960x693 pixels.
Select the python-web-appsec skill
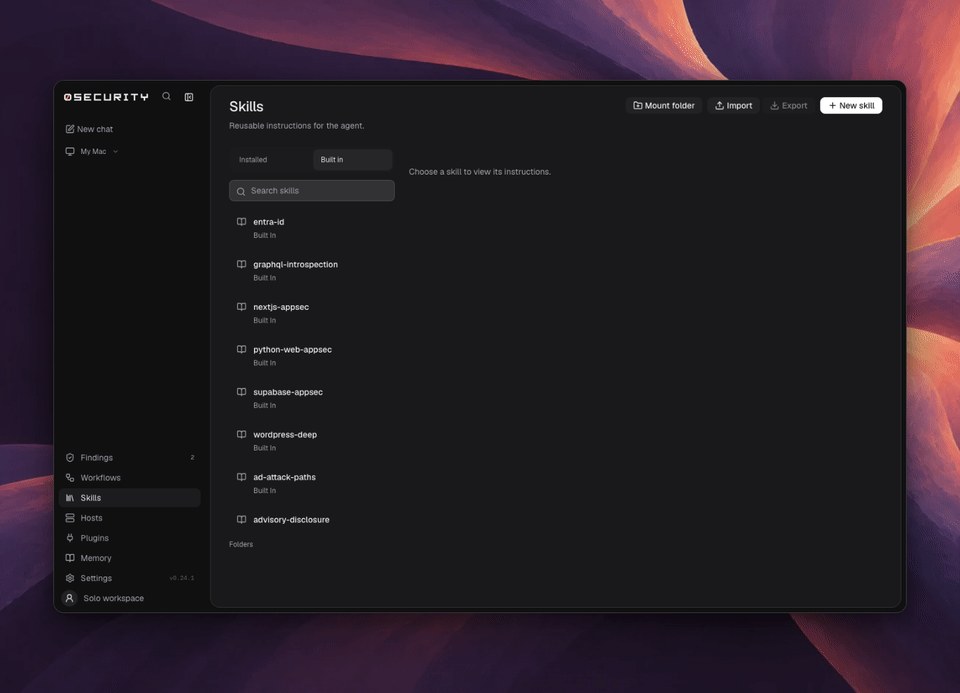[312, 356]
